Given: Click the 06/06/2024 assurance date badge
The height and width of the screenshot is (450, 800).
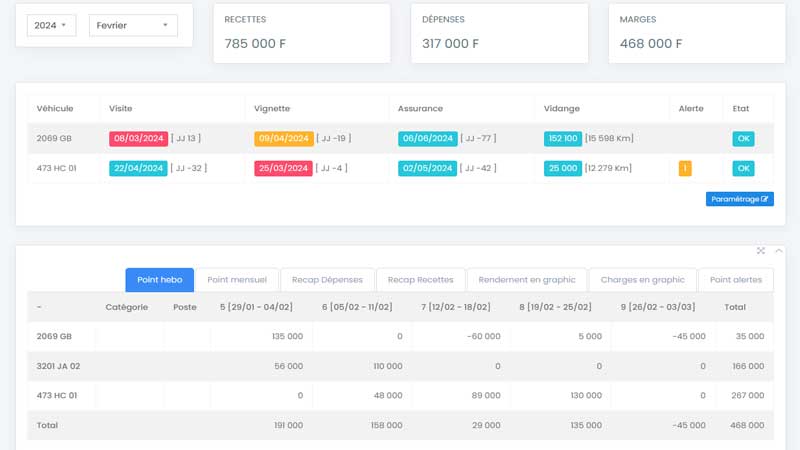Looking at the screenshot, I should pos(429,139).
